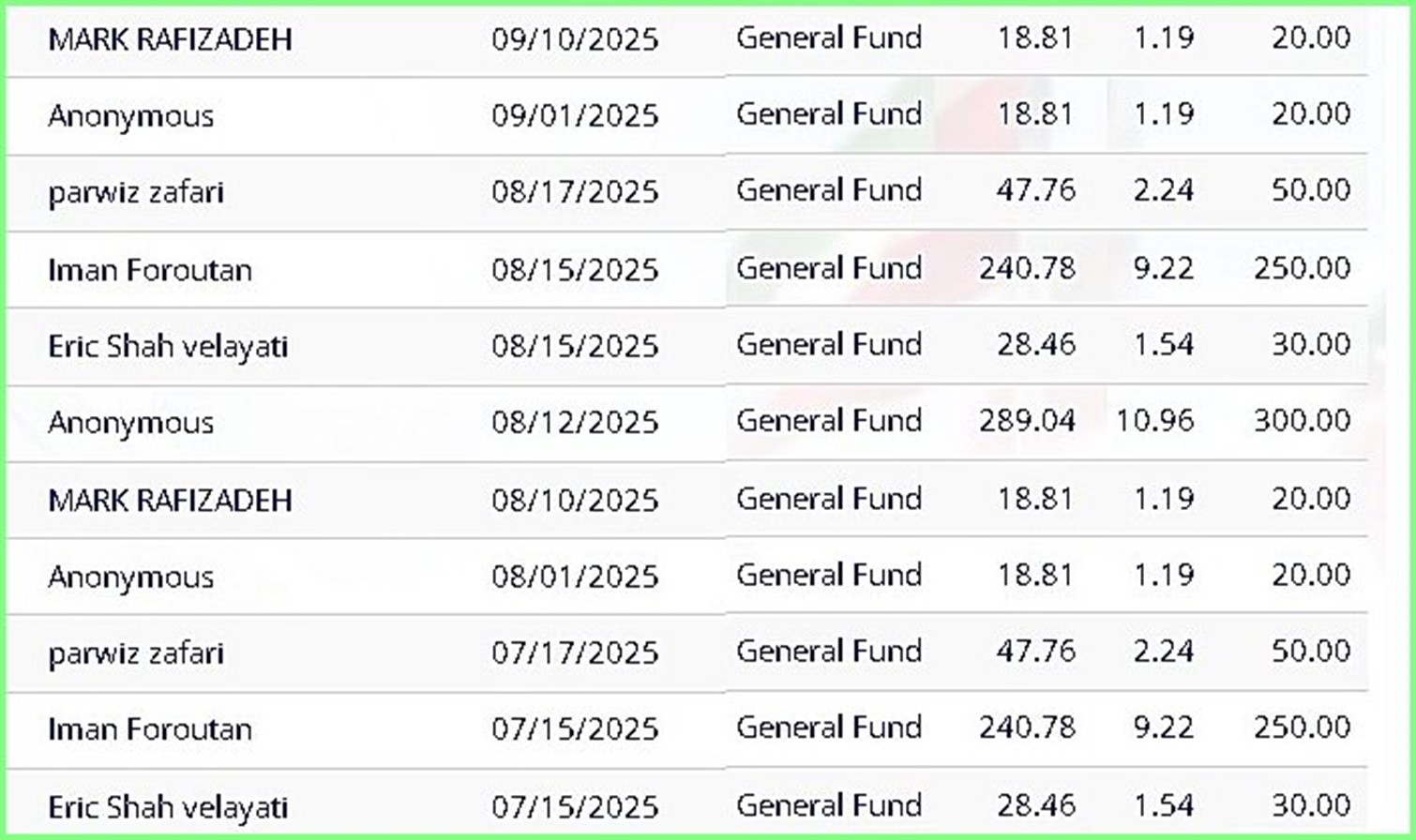
Task: Click Iman Foroutan's name in the 07/15/2025 row
Action: point(150,729)
